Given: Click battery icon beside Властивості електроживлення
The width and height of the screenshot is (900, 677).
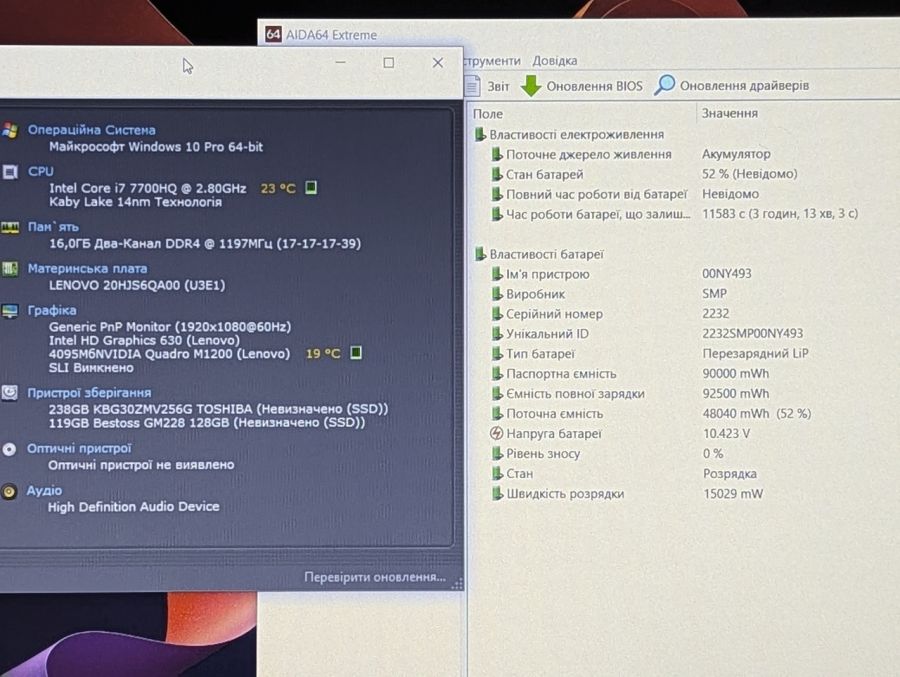Looking at the screenshot, I should (x=480, y=134).
